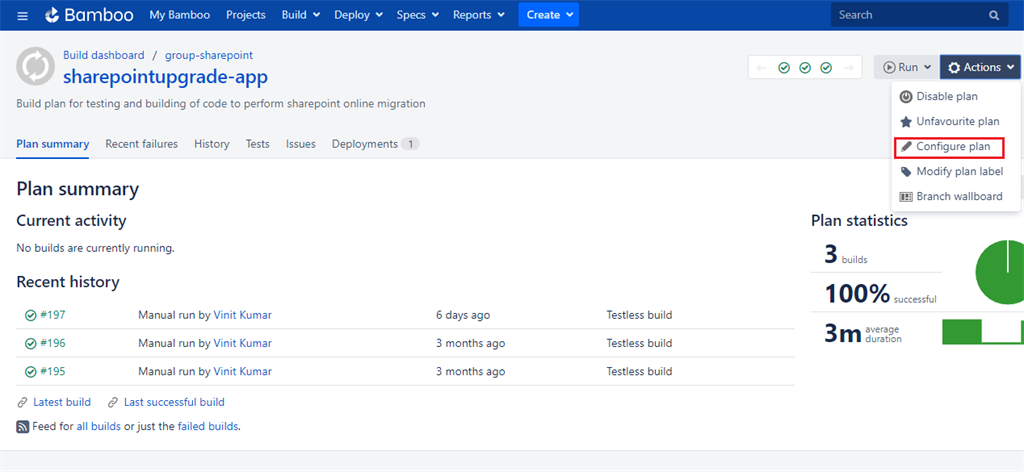The image size is (1024, 472).
Task: Click the green duration bar chart
Action: (983, 332)
